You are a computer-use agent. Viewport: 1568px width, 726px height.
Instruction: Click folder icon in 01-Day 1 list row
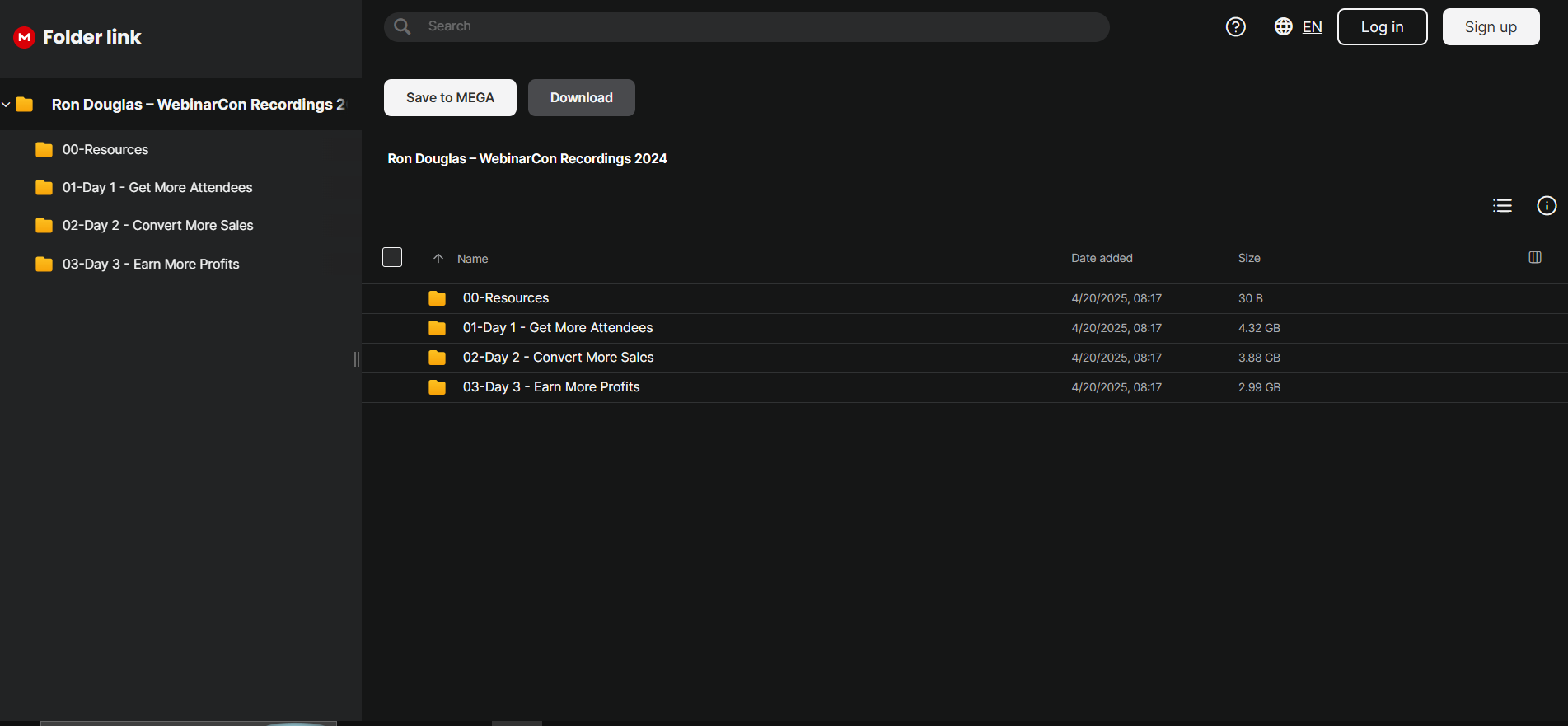438,328
